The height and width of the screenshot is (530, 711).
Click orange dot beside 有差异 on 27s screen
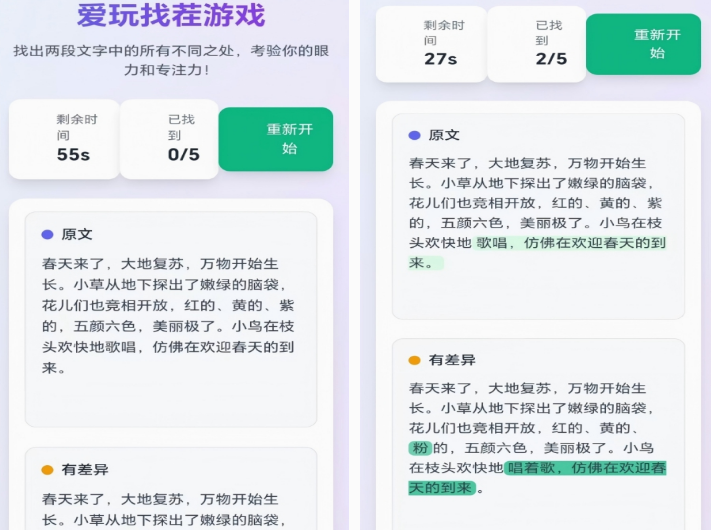pyautogui.click(x=414, y=360)
